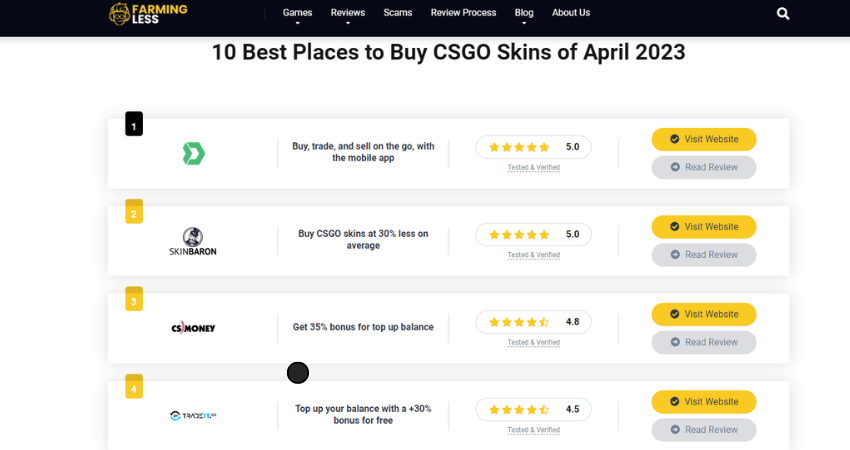850x450 pixels.
Task: Go to the Review Process page
Action: tap(463, 12)
